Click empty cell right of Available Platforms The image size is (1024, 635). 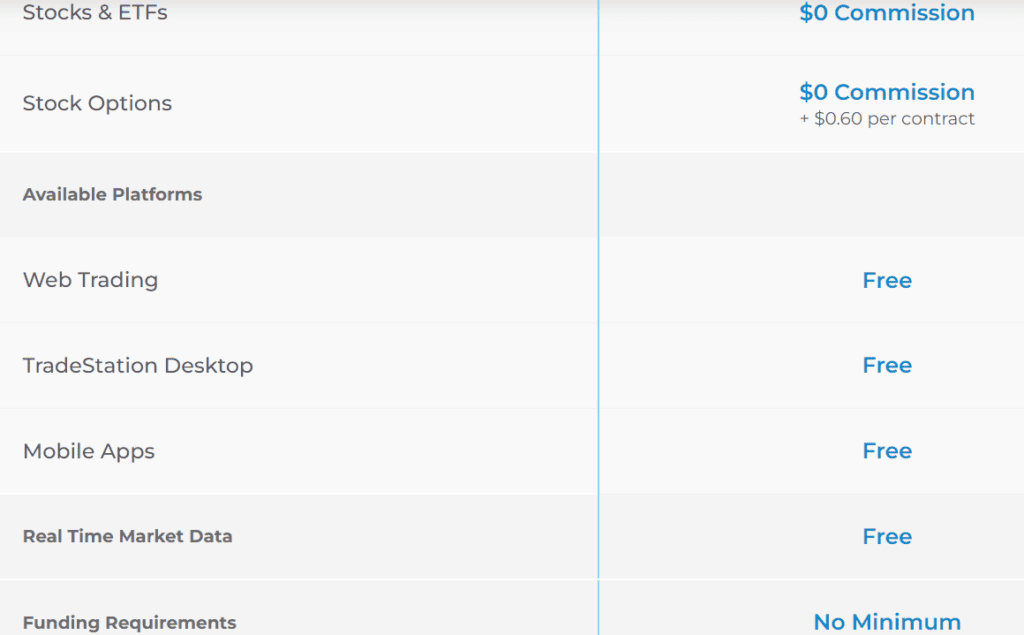tap(810, 195)
